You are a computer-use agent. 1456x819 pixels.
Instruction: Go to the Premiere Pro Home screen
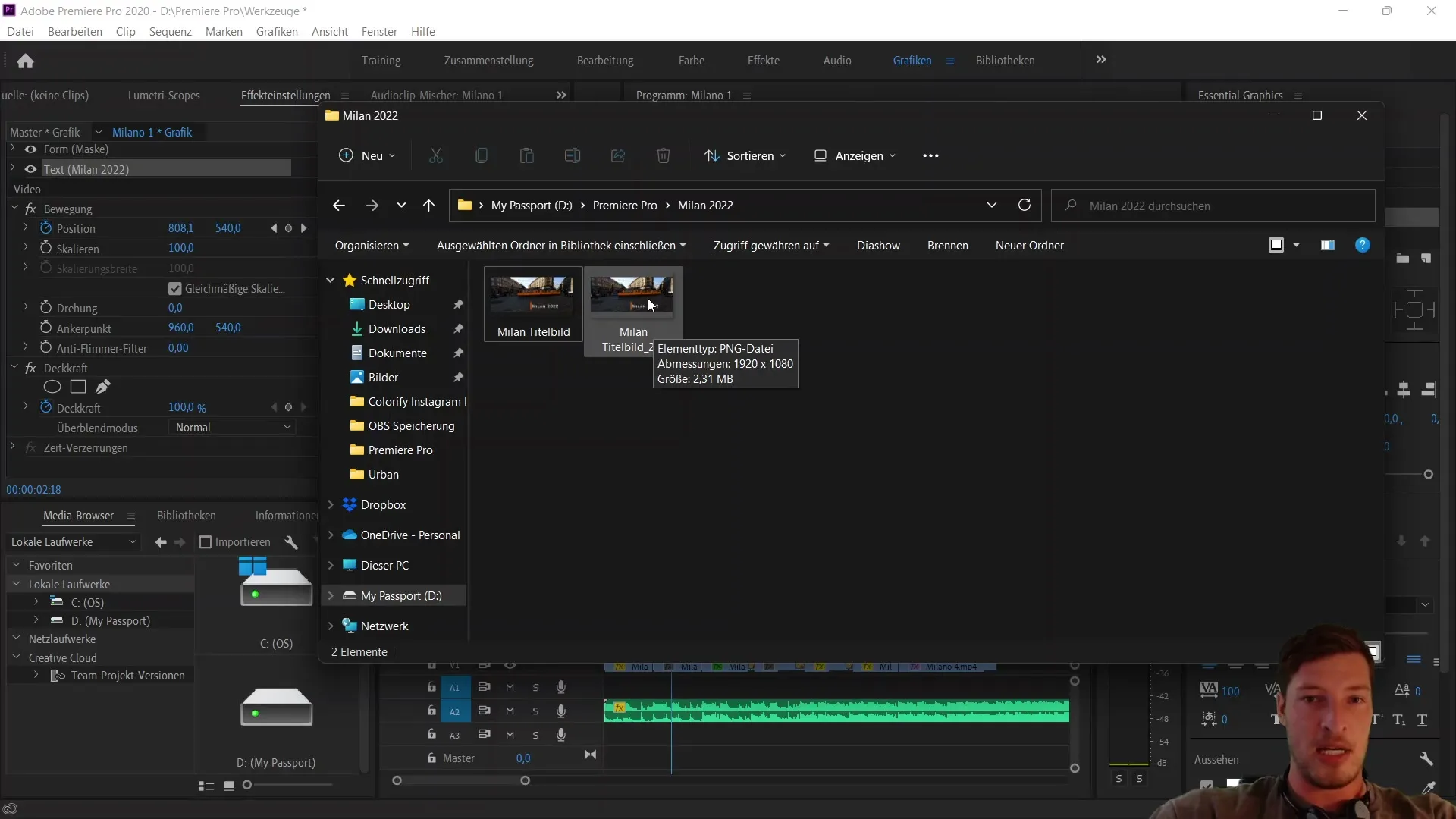(x=25, y=61)
